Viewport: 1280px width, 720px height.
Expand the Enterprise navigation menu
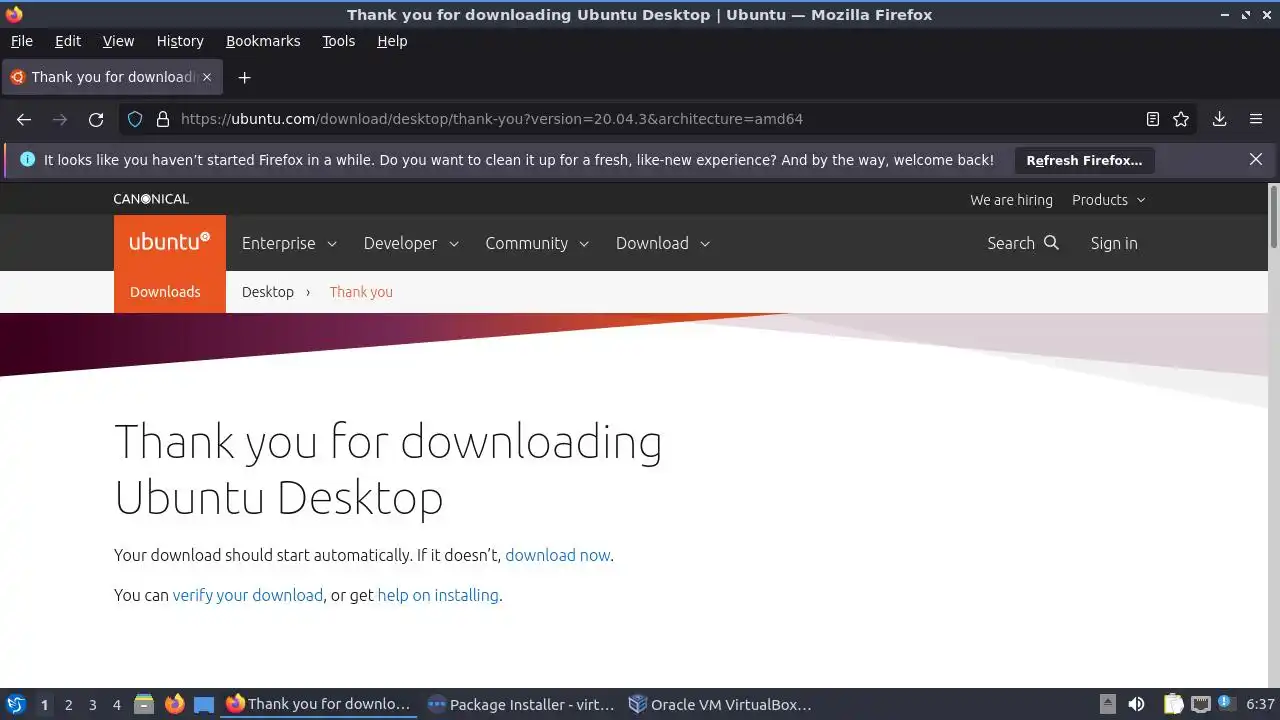pyautogui.click(x=289, y=243)
